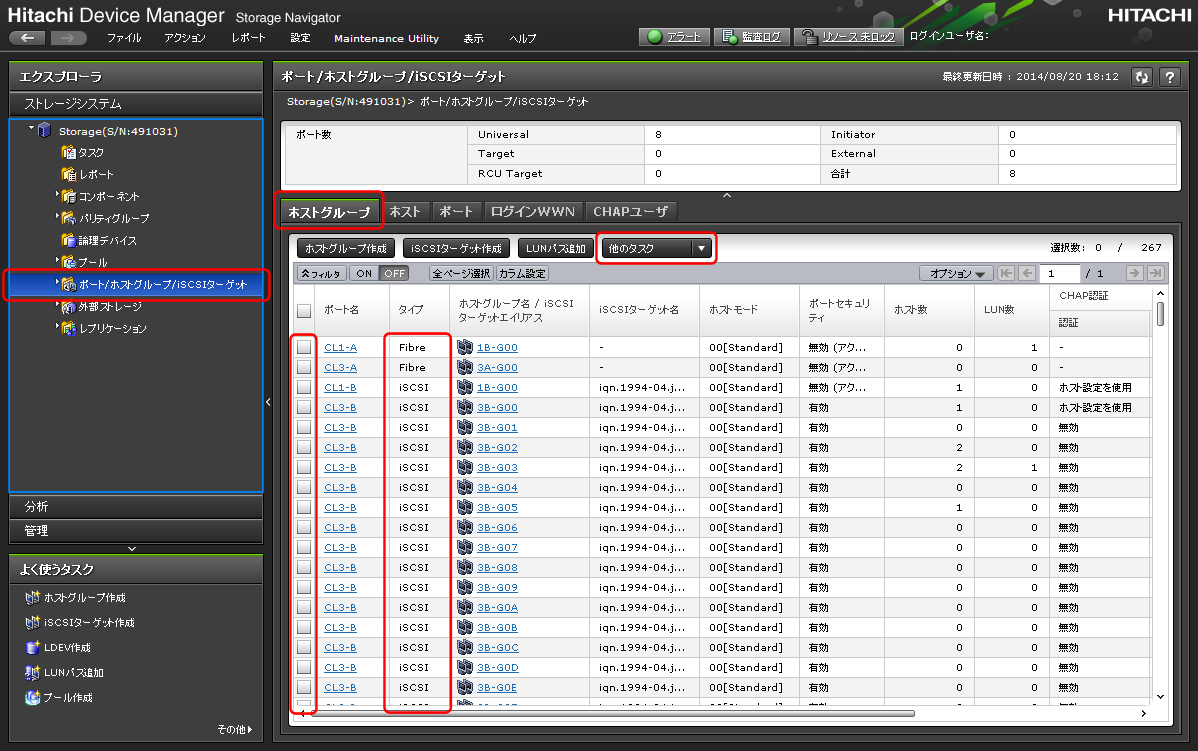
Task: Check the row checkbox for 3B-G04
Action: (x=304, y=487)
